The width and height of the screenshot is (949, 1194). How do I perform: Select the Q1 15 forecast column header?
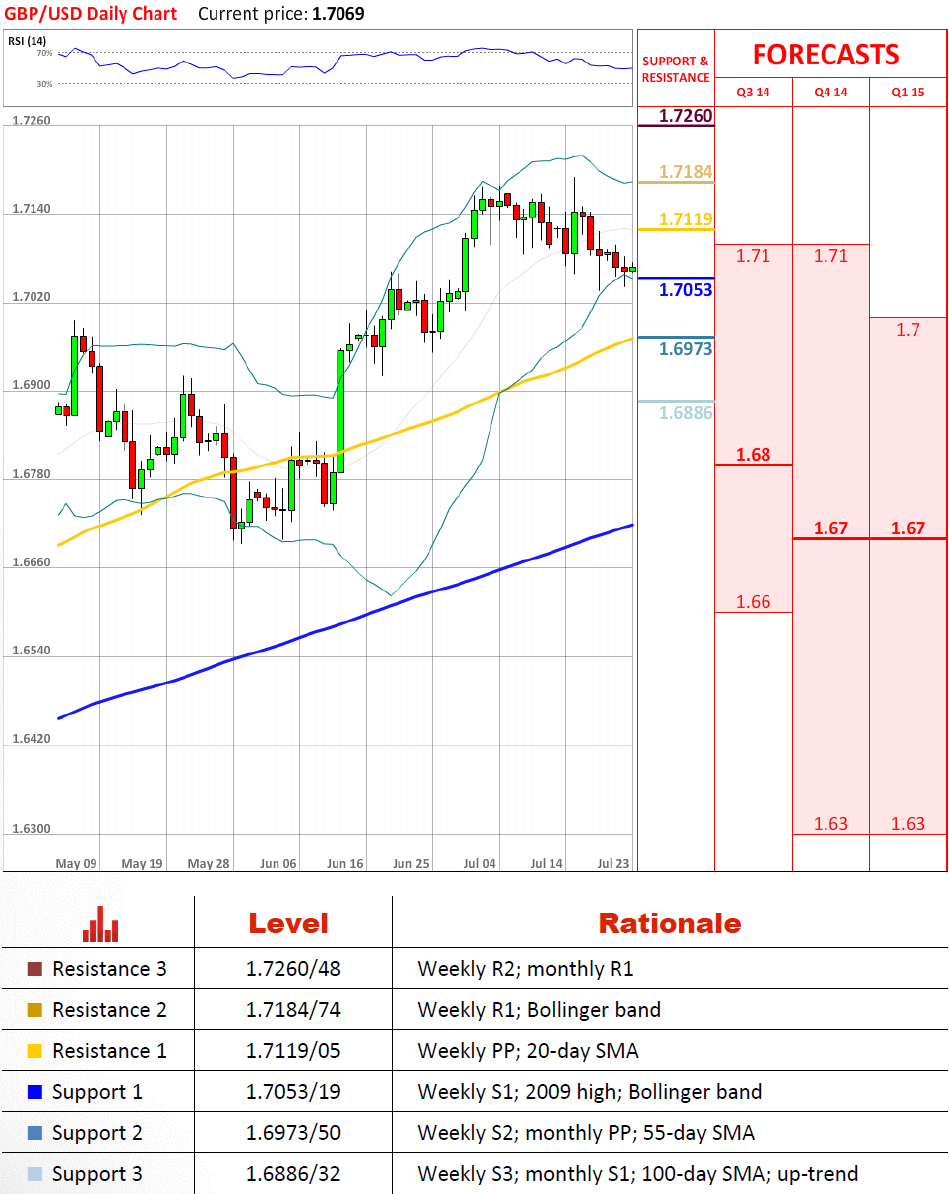(x=908, y=92)
